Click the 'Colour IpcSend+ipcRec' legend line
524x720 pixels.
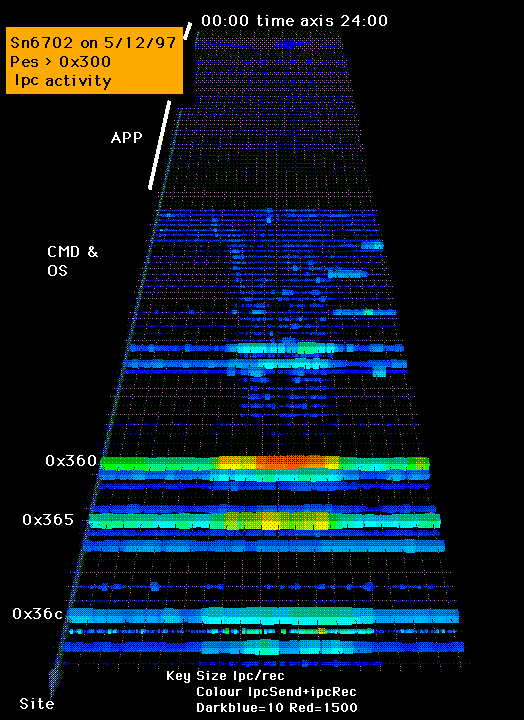tap(276, 692)
